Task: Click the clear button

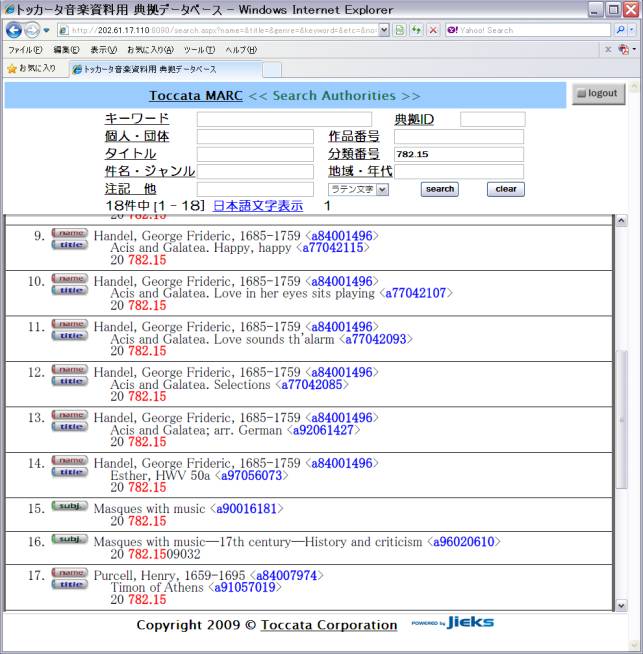Action: (x=506, y=189)
